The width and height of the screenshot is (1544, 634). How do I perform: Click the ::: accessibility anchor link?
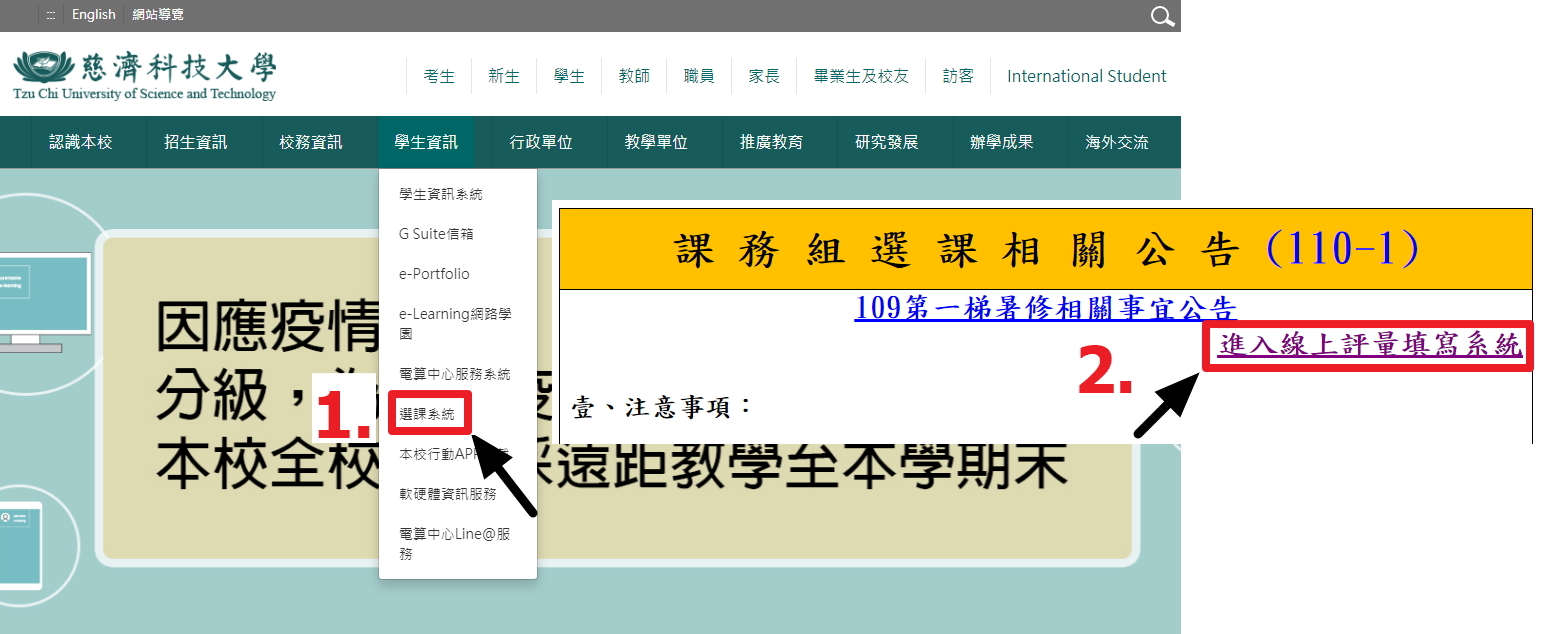[50, 15]
